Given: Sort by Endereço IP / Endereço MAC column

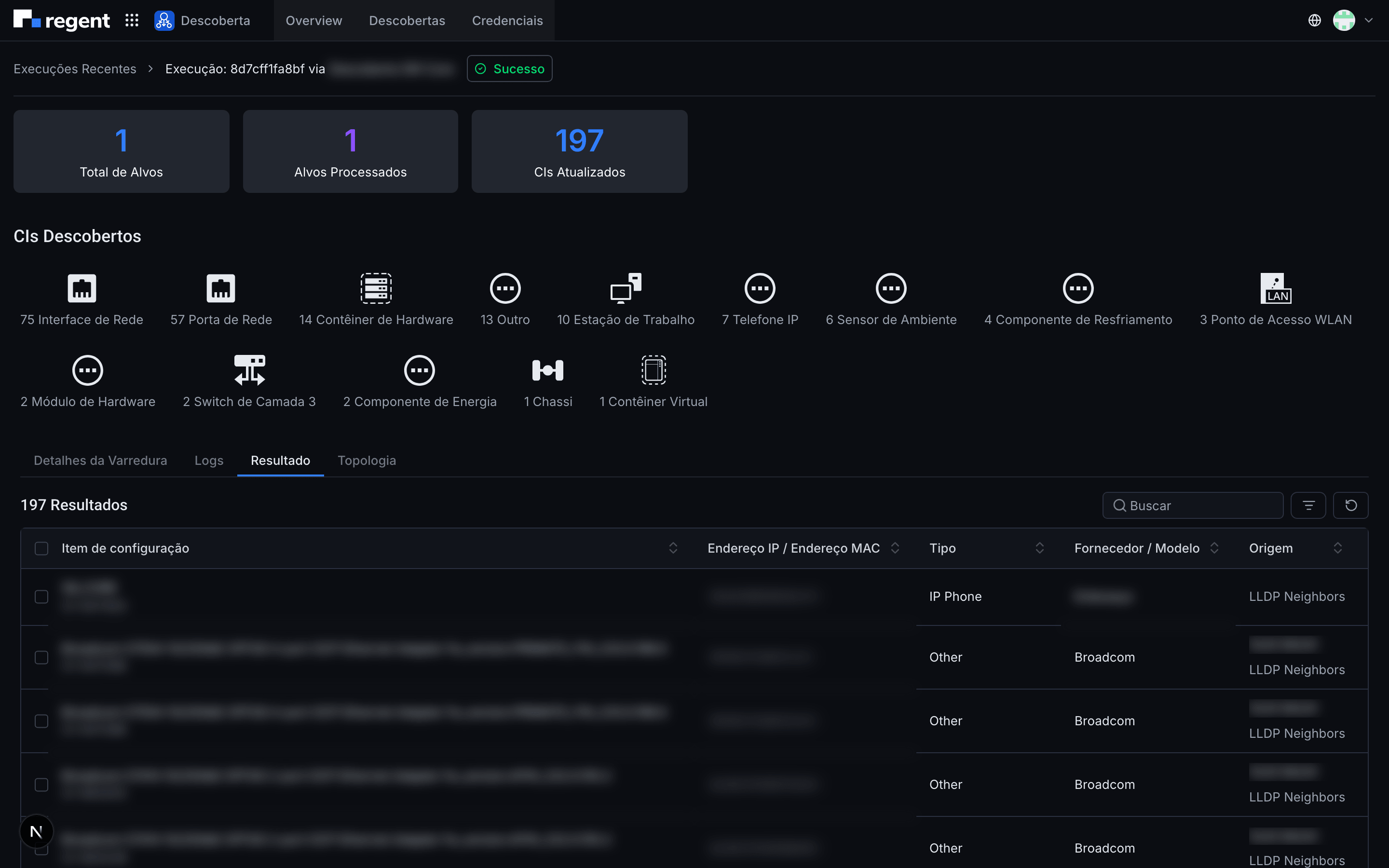Looking at the screenshot, I should coord(895,548).
